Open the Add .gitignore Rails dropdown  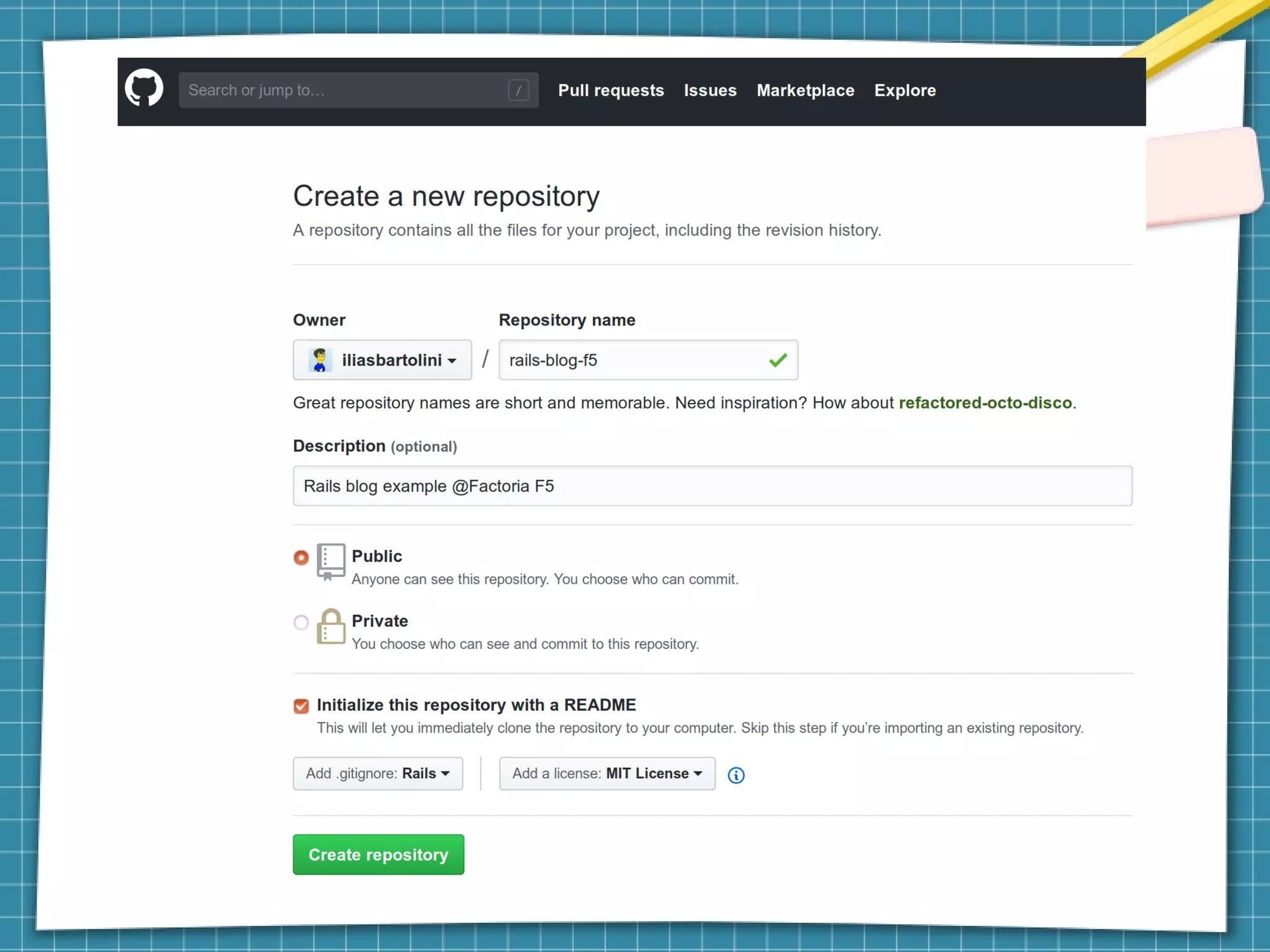pos(378,773)
